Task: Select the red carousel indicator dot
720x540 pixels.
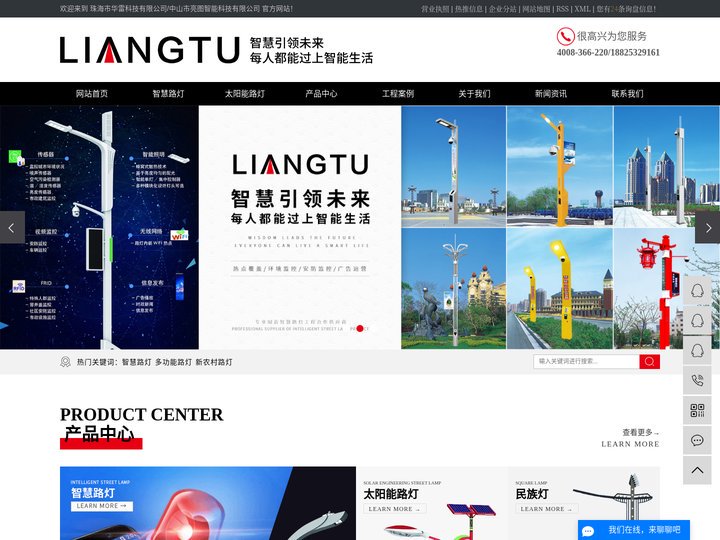Action: 360,328
